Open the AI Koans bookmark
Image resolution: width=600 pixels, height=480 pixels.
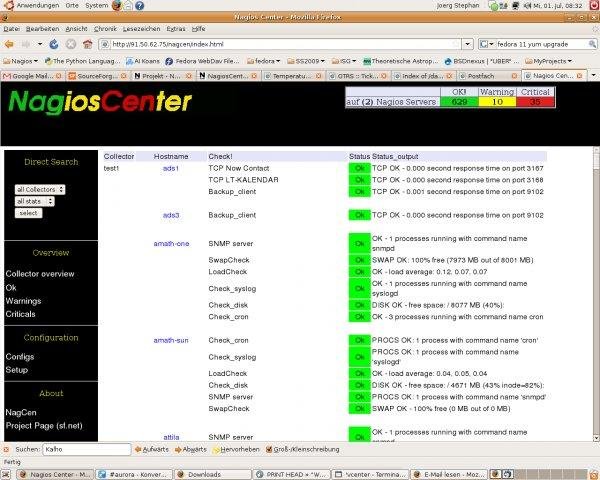tap(143, 61)
